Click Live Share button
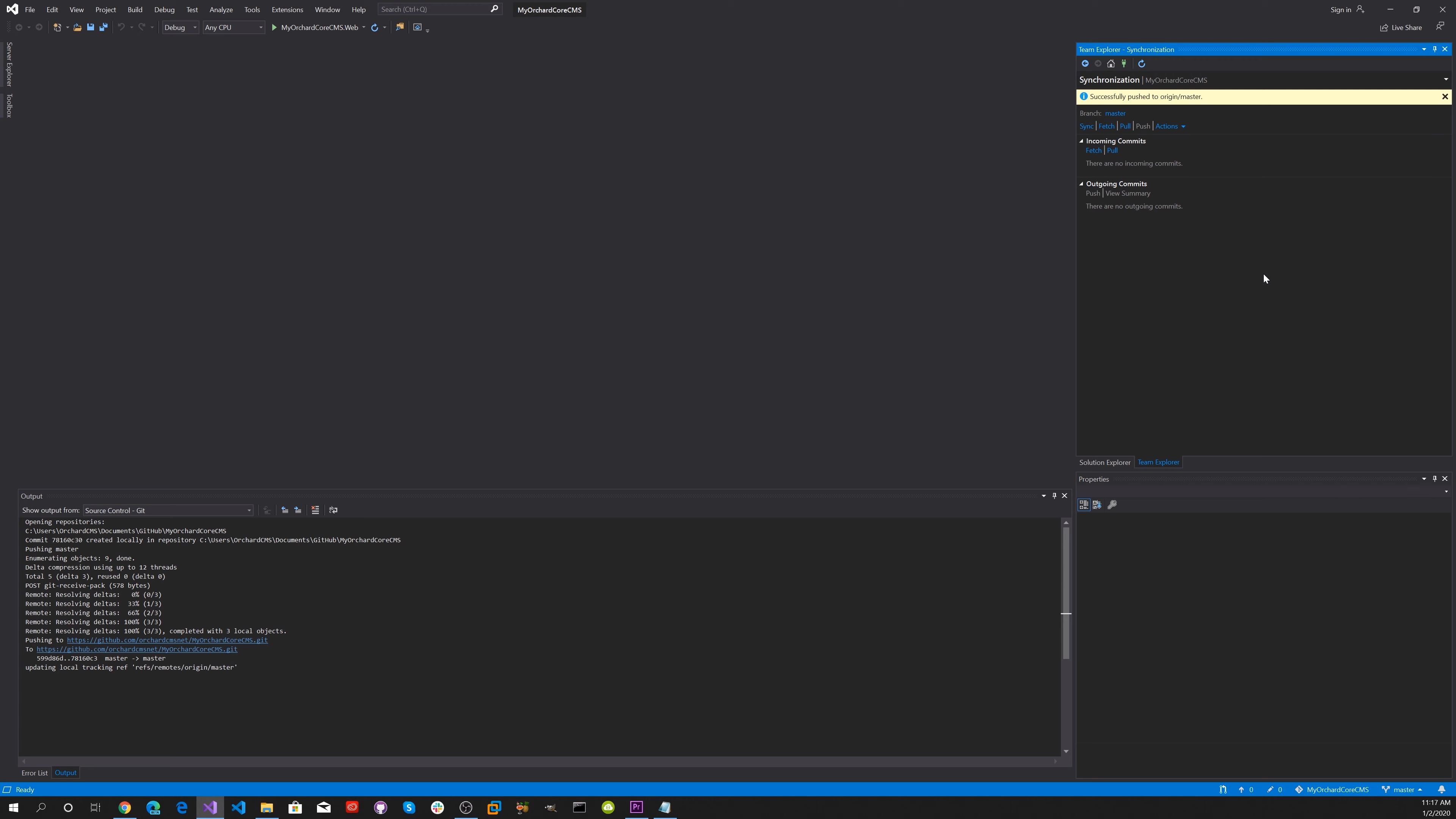 (x=1401, y=27)
